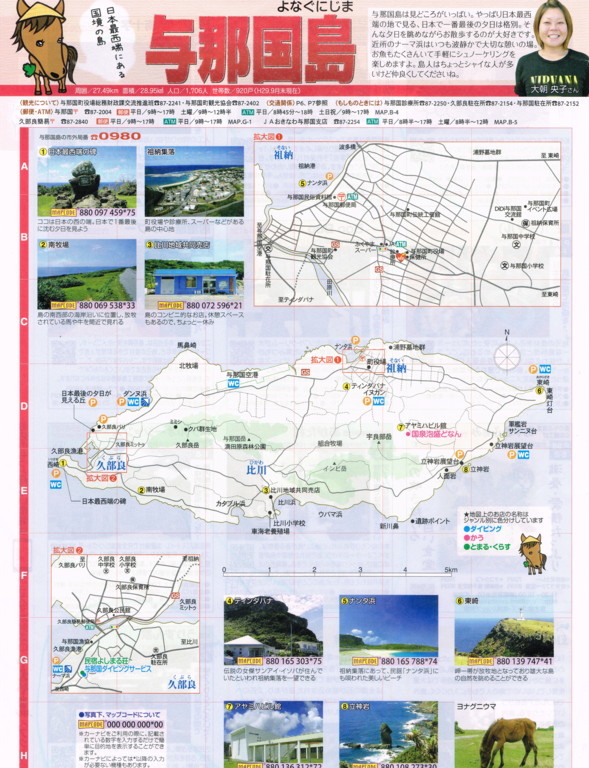This screenshot has width=589, height=768.
Task: Click the green とまる・くらす legend entry
Action: pyautogui.click(x=487, y=546)
